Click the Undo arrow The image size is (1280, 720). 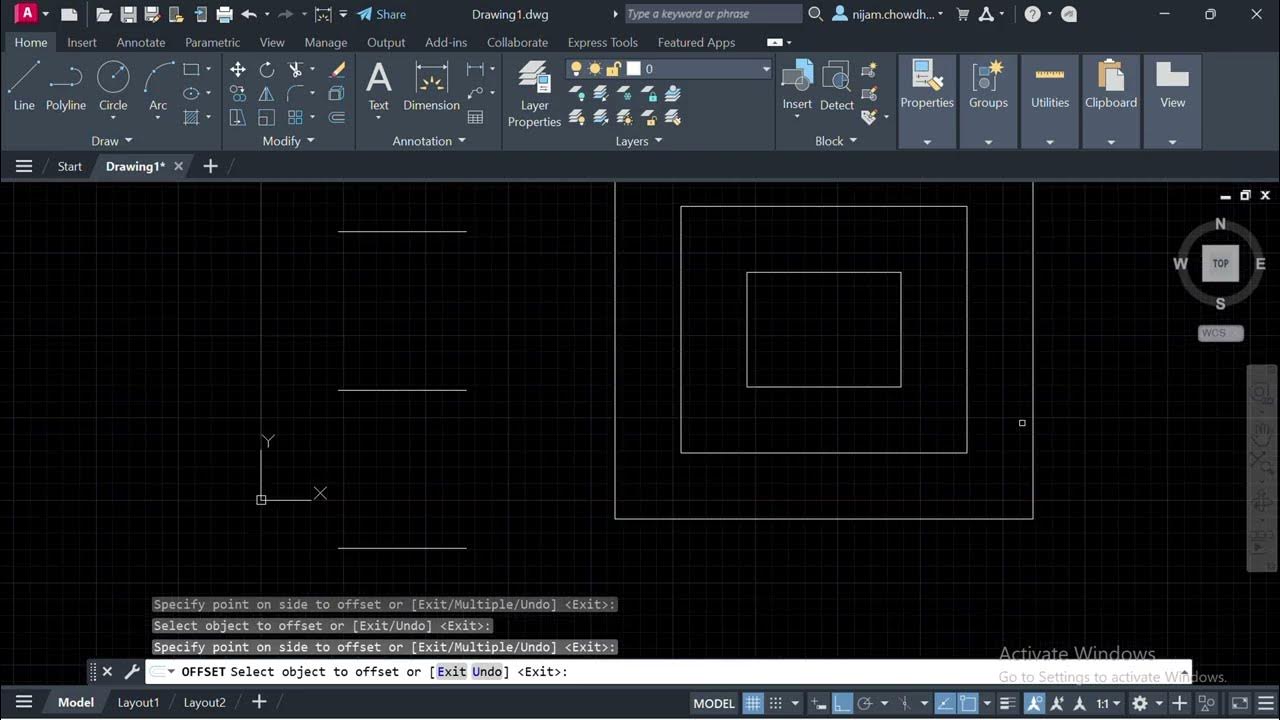[249, 14]
